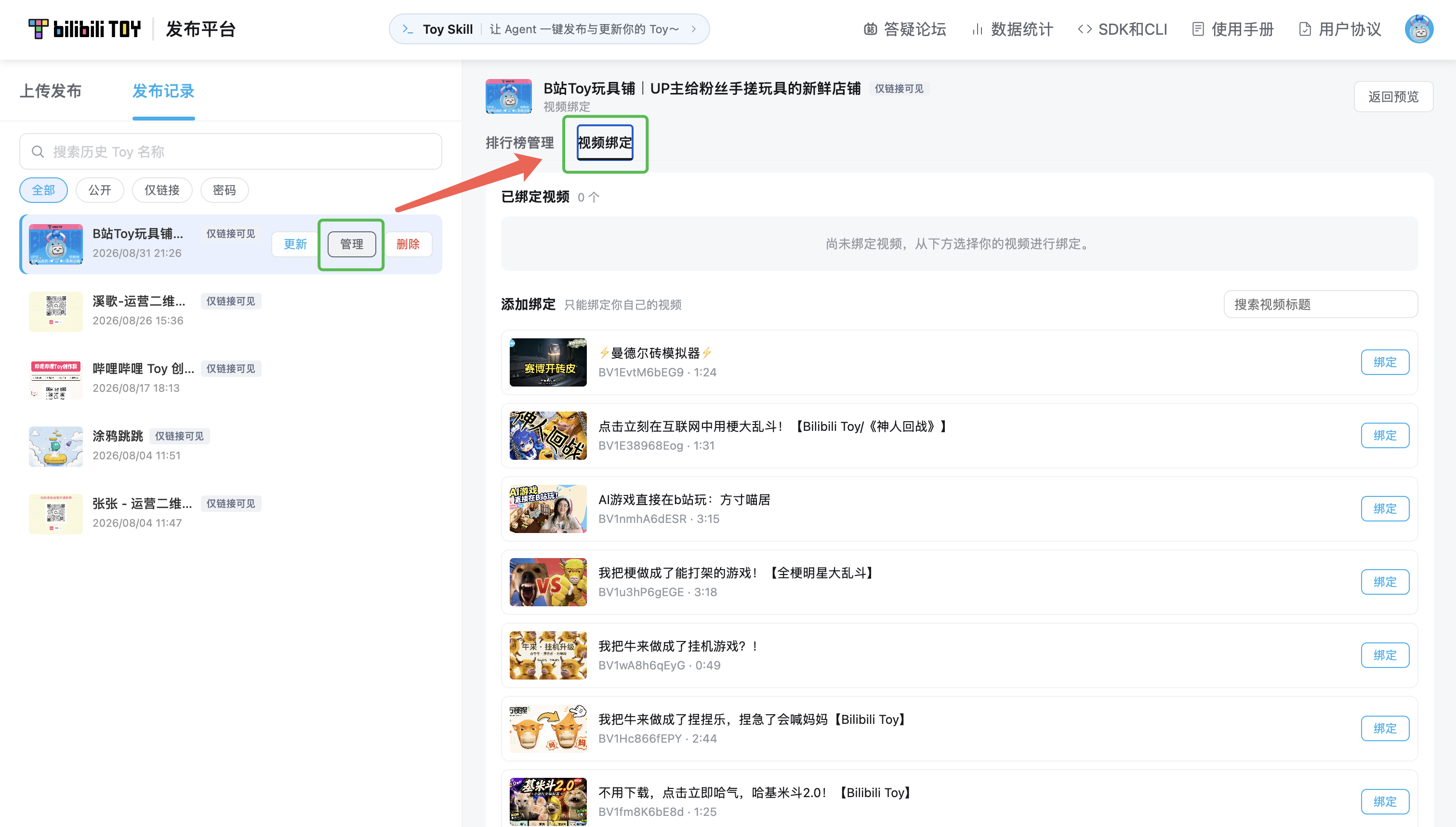Click the 曼德尔砖模拟器 video thumbnail
1456x827 pixels.
548,362
